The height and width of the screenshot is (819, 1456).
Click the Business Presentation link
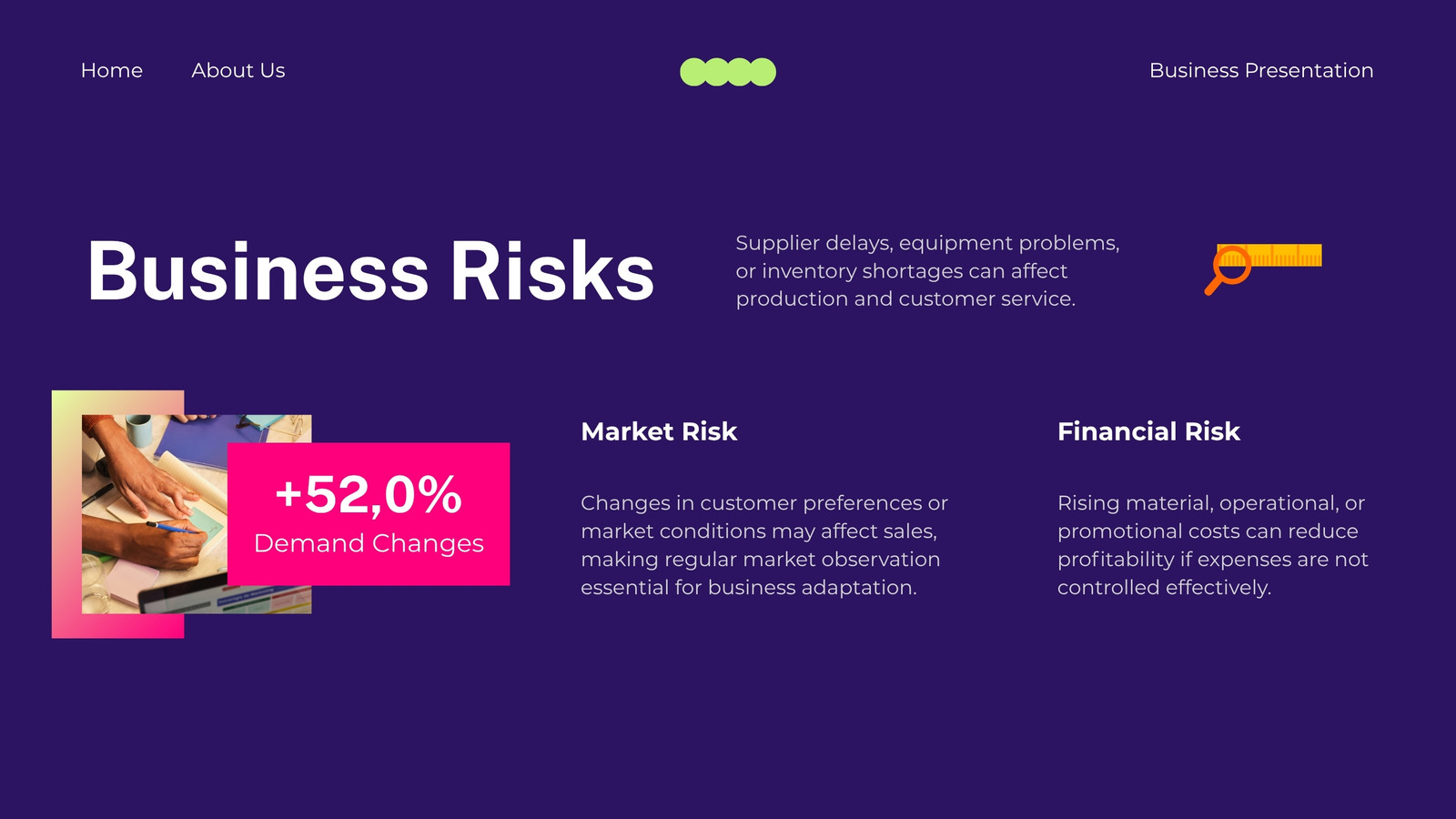click(1261, 70)
